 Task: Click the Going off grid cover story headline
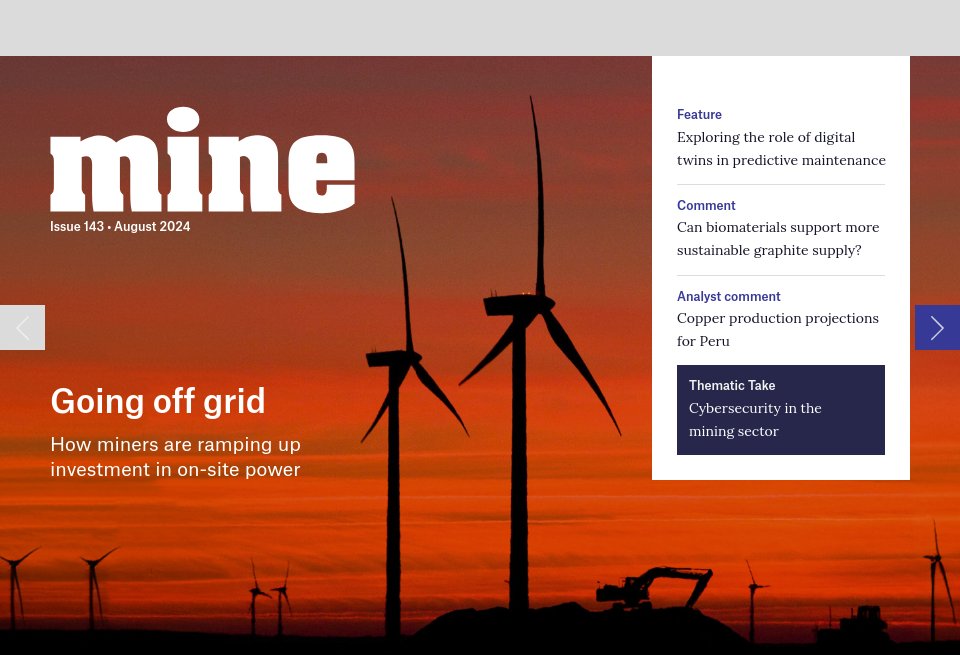[158, 401]
